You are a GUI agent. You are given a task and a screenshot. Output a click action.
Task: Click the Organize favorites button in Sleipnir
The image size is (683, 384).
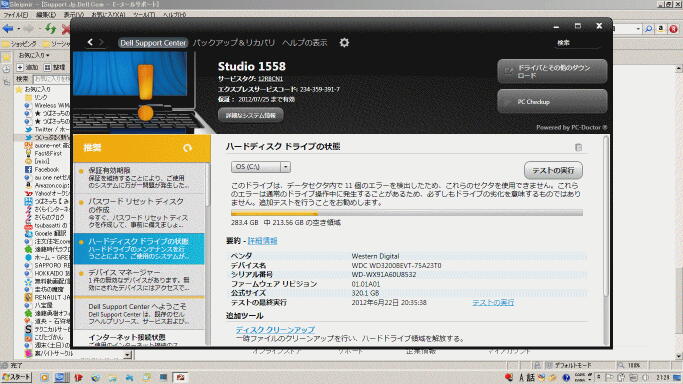(55, 67)
